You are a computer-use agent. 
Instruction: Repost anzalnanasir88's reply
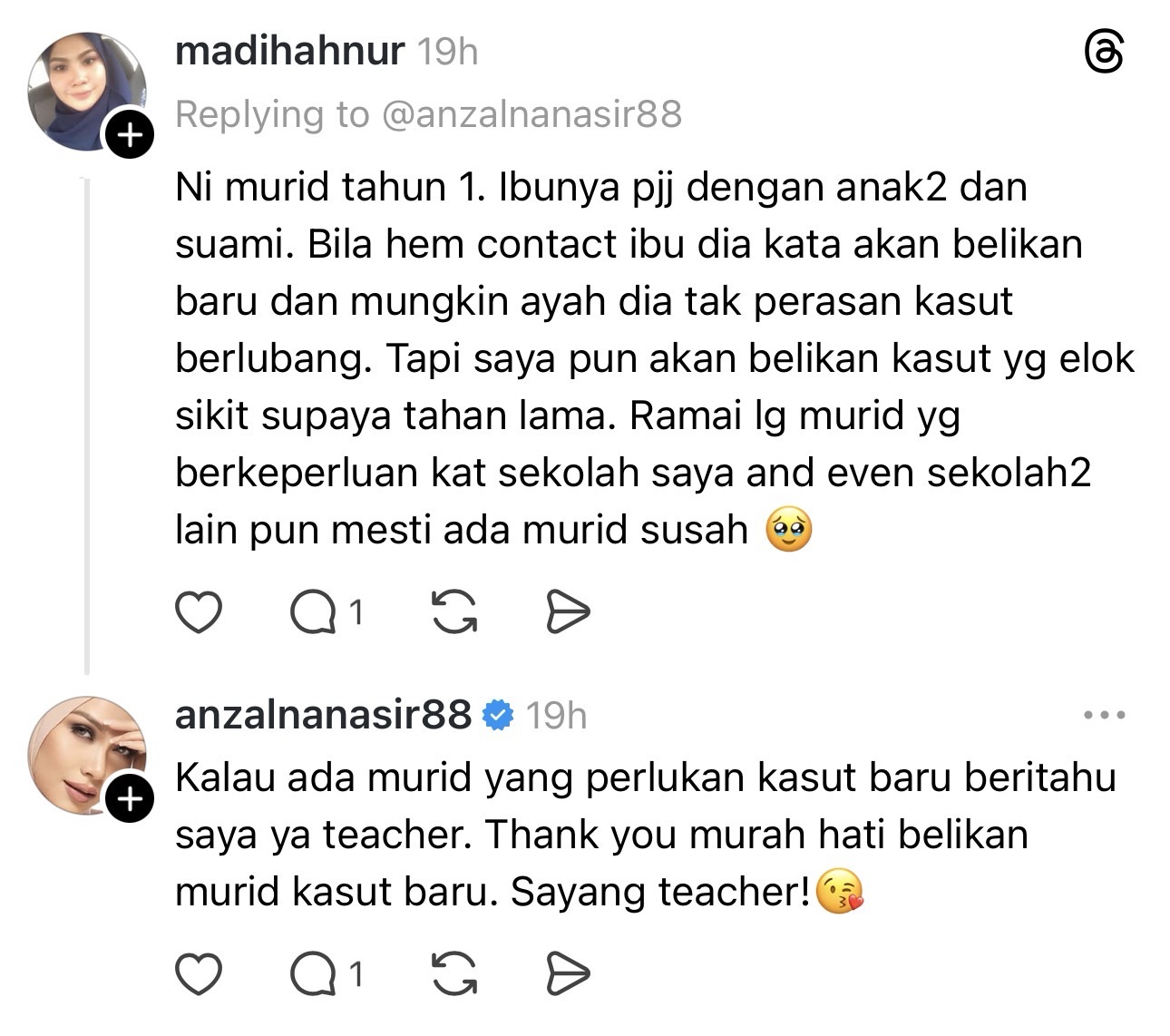pyautogui.click(x=454, y=974)
